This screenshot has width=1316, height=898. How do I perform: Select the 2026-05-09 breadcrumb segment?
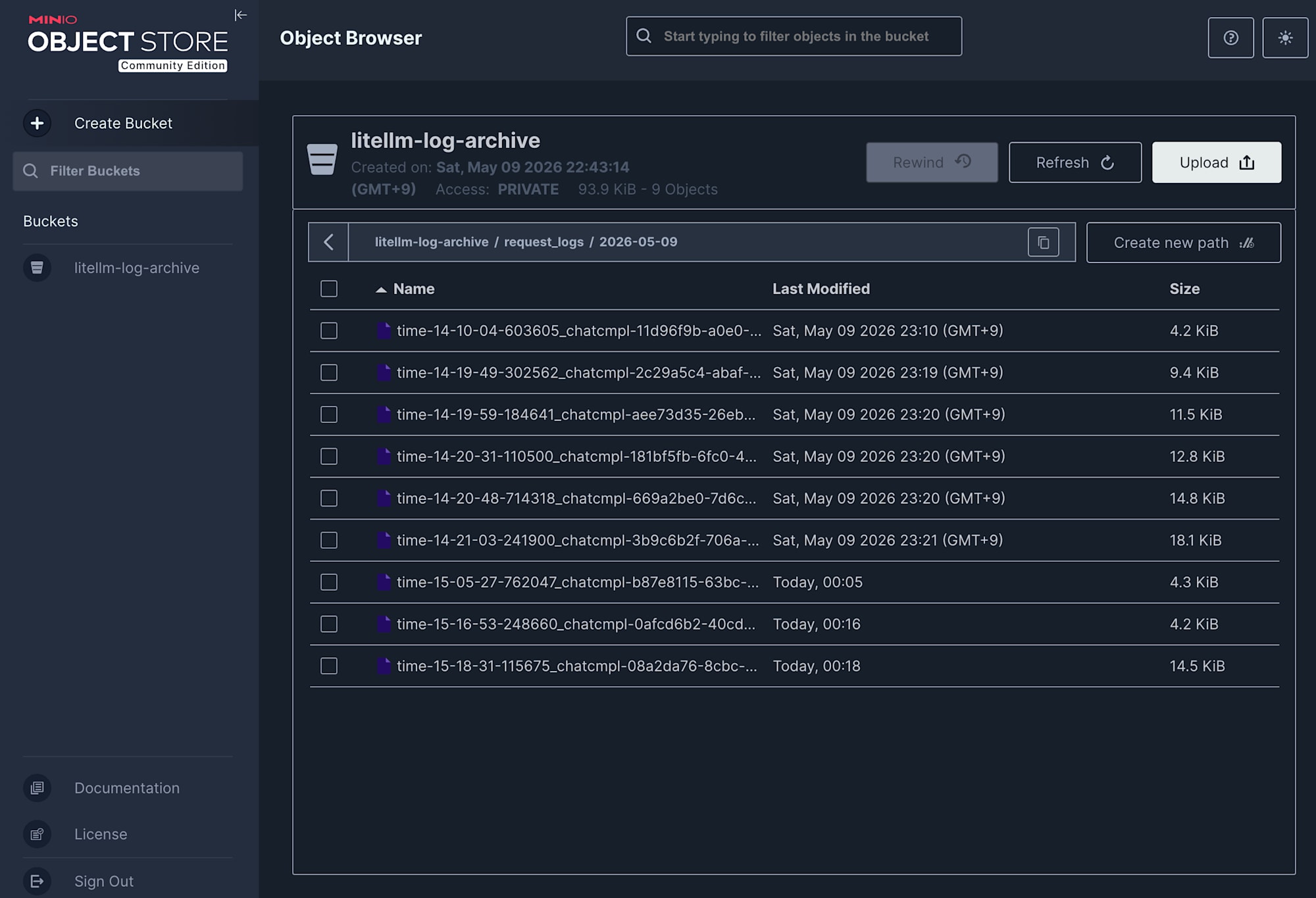pyautogui.click(x=638, y=242)
